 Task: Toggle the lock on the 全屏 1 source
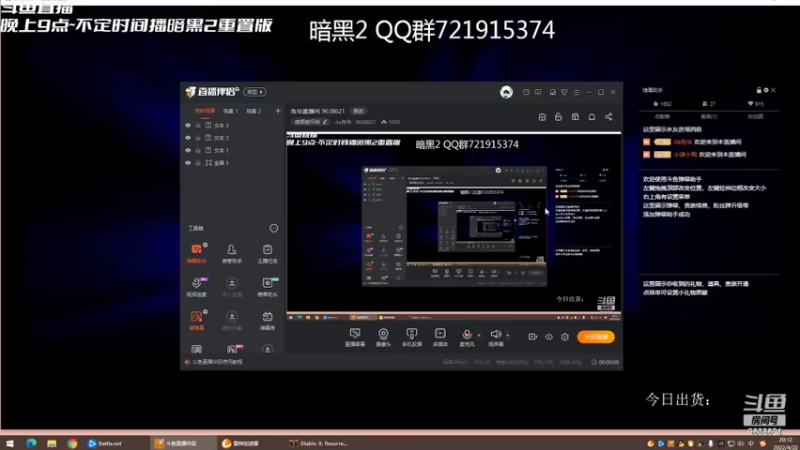(198, 163)
